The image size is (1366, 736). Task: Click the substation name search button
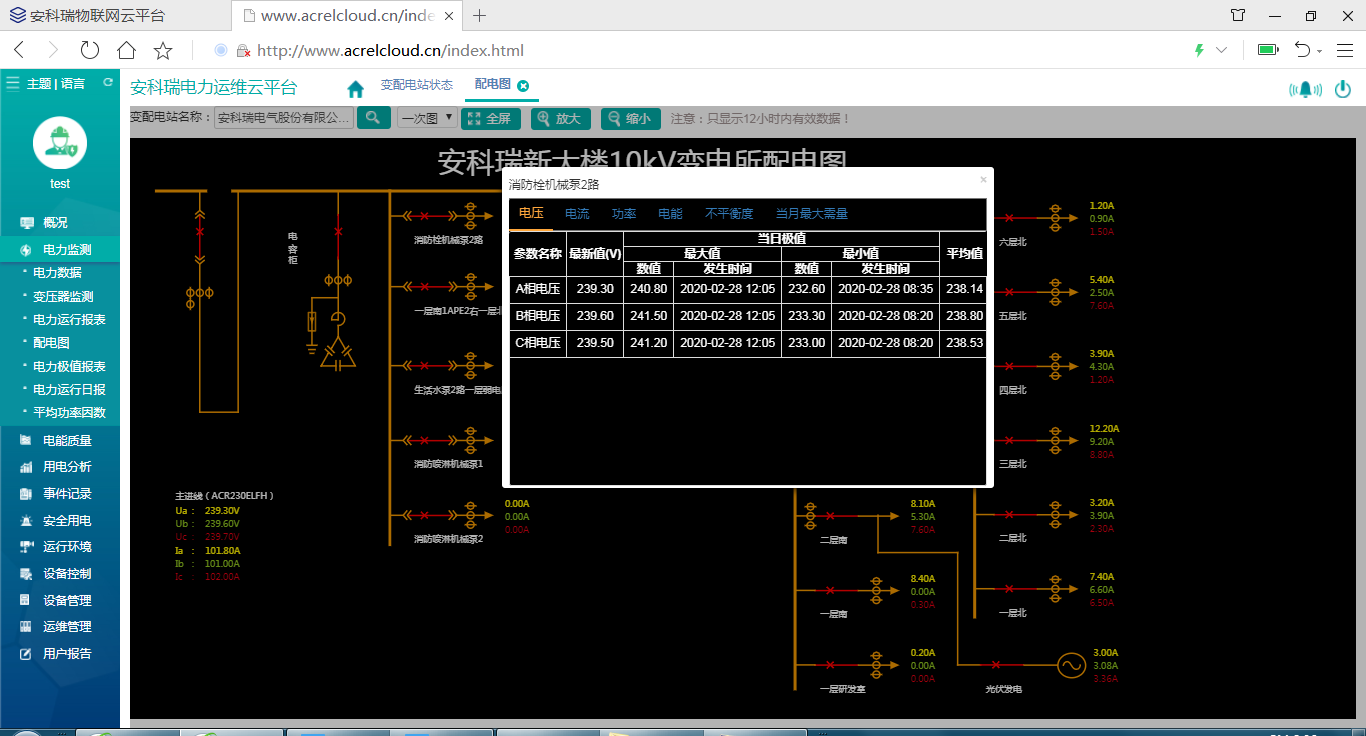(373, 118)
